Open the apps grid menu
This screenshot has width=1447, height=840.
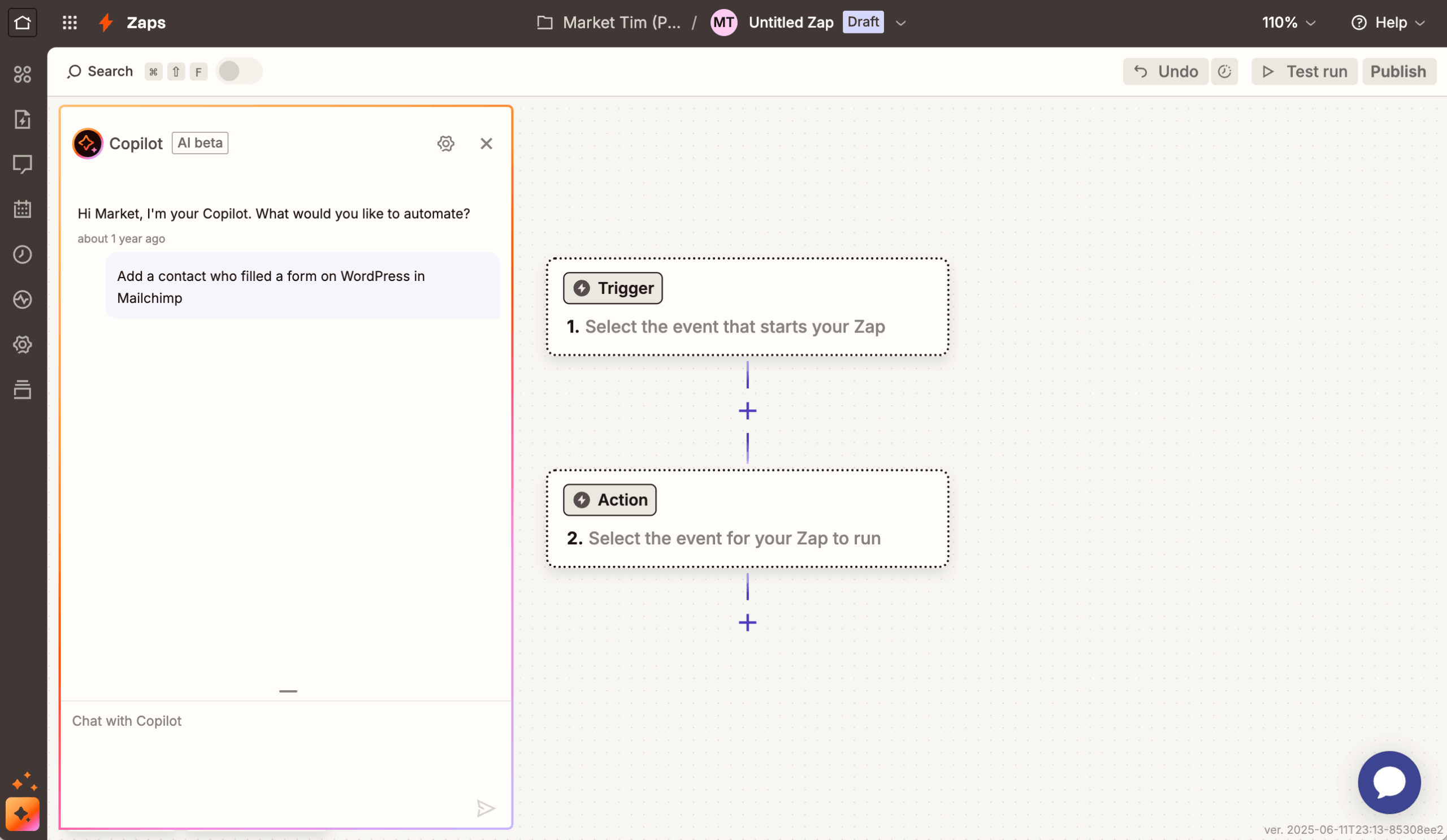[70, 23]
